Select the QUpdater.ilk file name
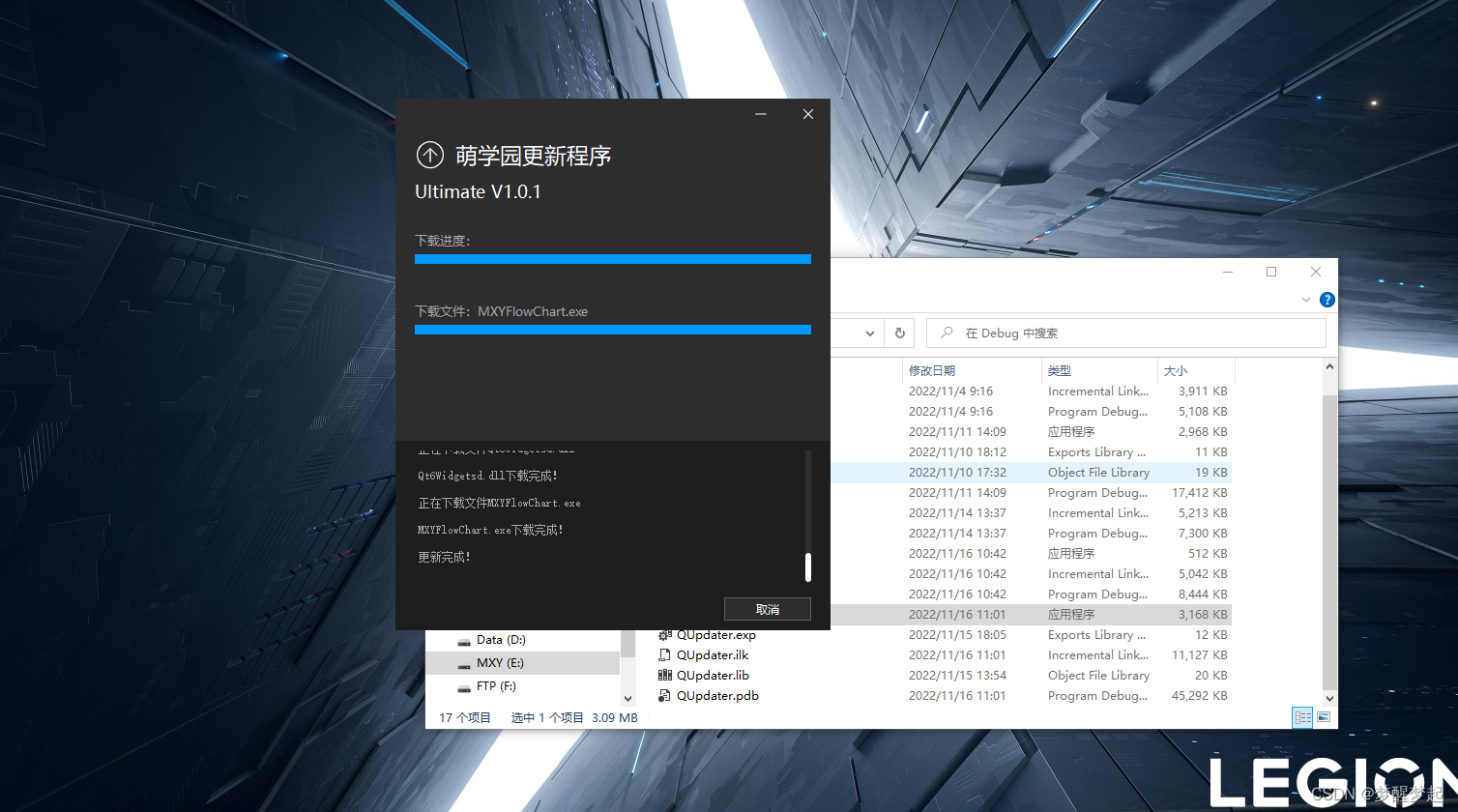The width and height of the screenshot is (1458, 812). point(713,655)
